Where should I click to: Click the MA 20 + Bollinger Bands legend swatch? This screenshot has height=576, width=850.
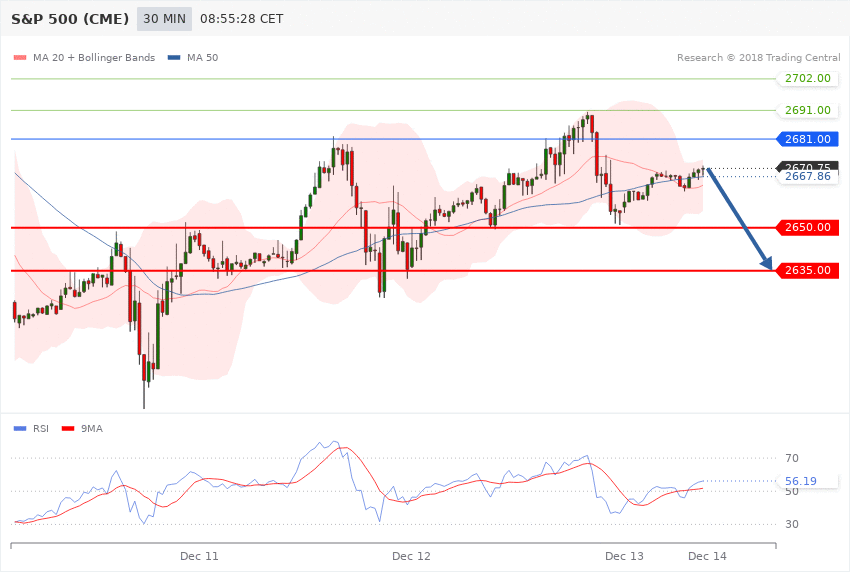[20, 57]
